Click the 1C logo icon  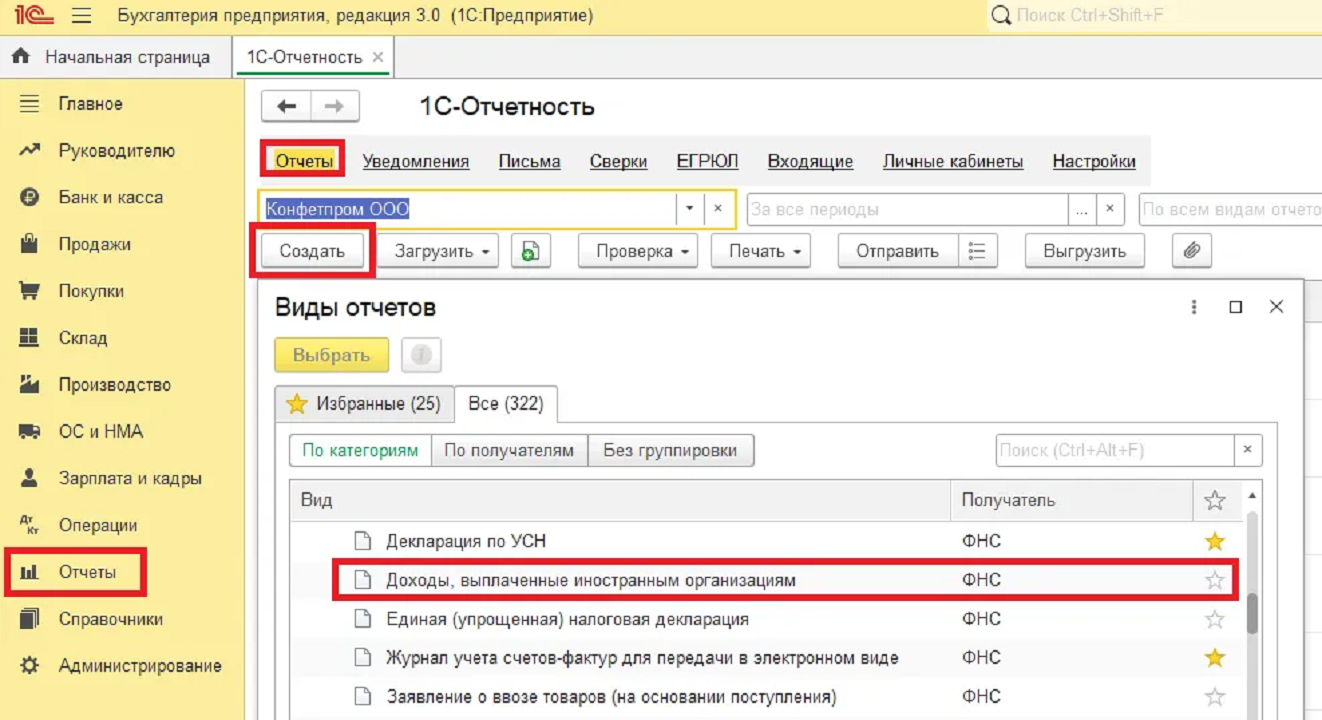coord(34,16)
